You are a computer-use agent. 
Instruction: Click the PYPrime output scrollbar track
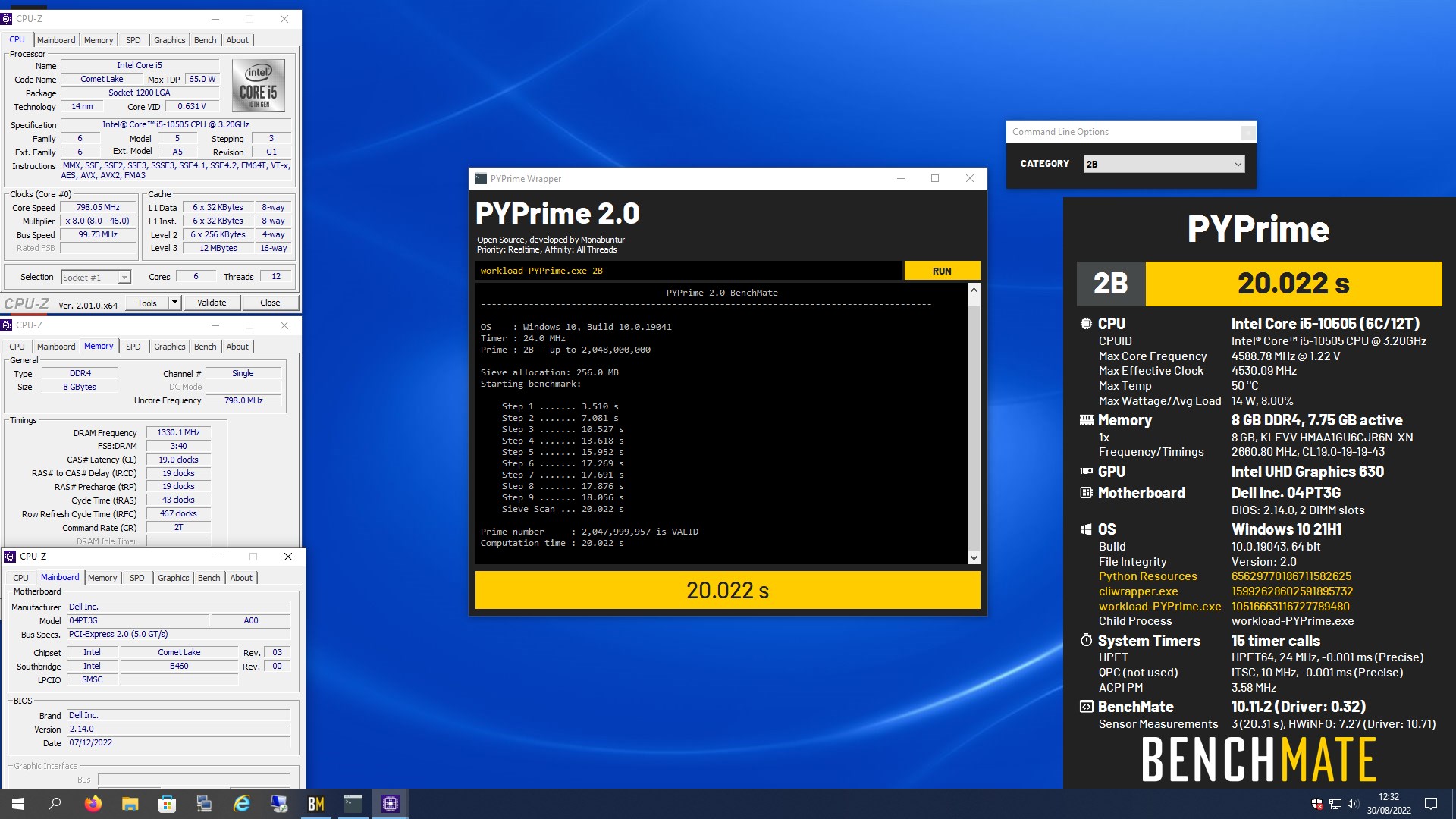click(974, 425)
